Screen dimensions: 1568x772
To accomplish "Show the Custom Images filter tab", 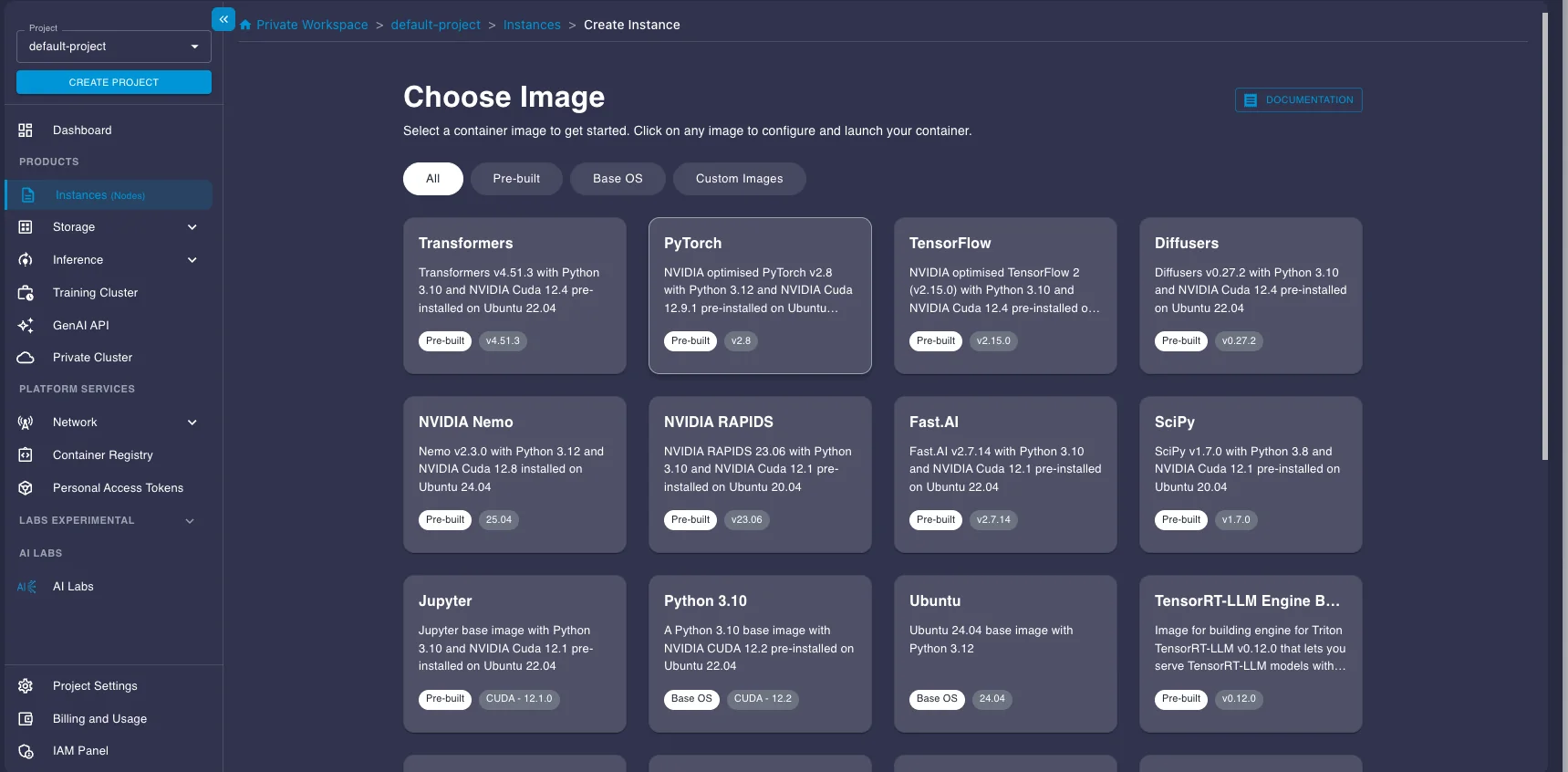I will pos(739,179).
